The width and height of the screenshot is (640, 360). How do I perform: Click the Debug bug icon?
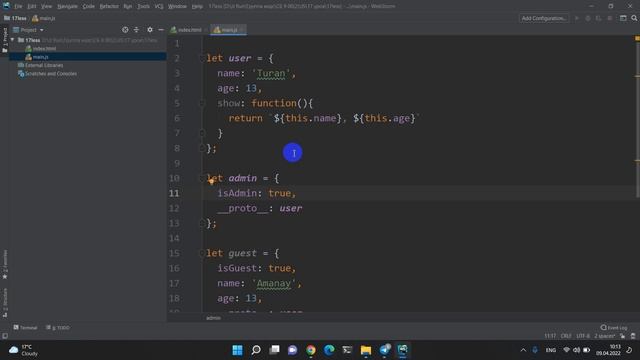pos(588,18)
